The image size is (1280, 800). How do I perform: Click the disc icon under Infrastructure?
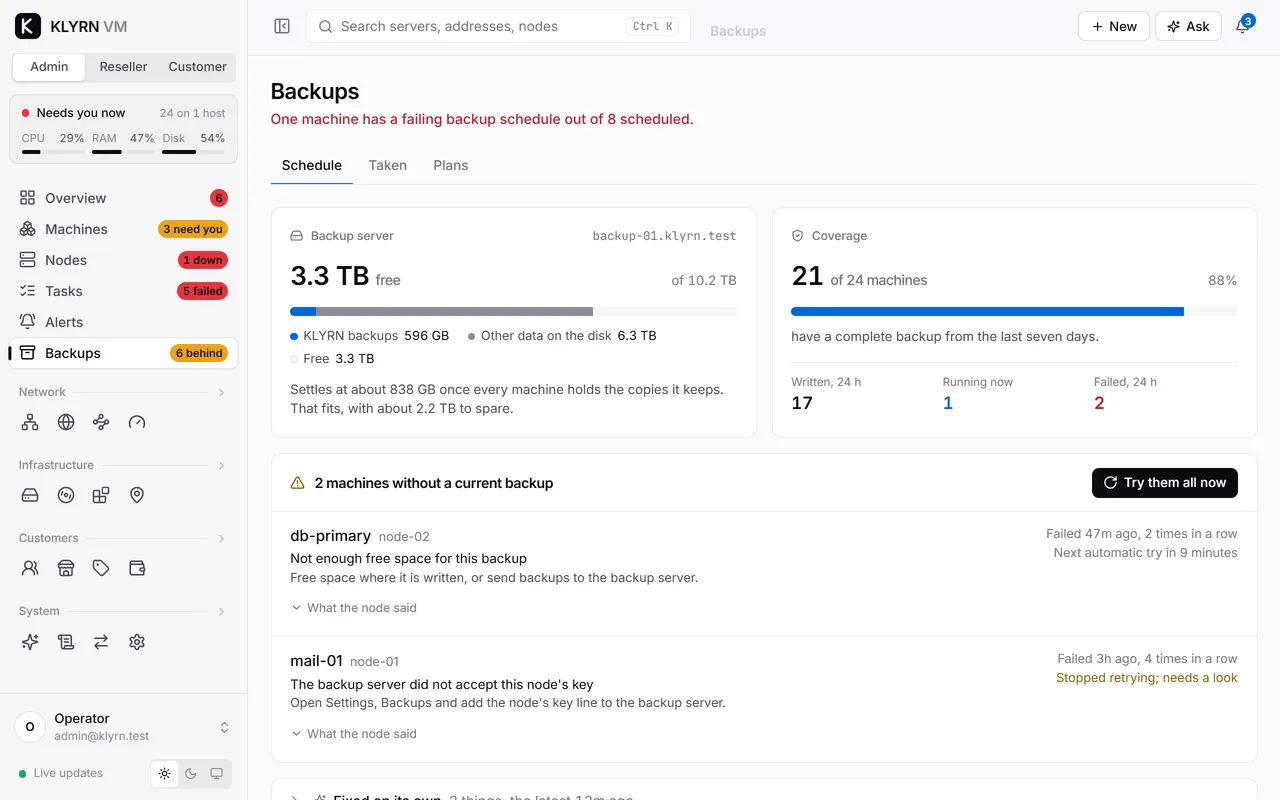point(66,495)
